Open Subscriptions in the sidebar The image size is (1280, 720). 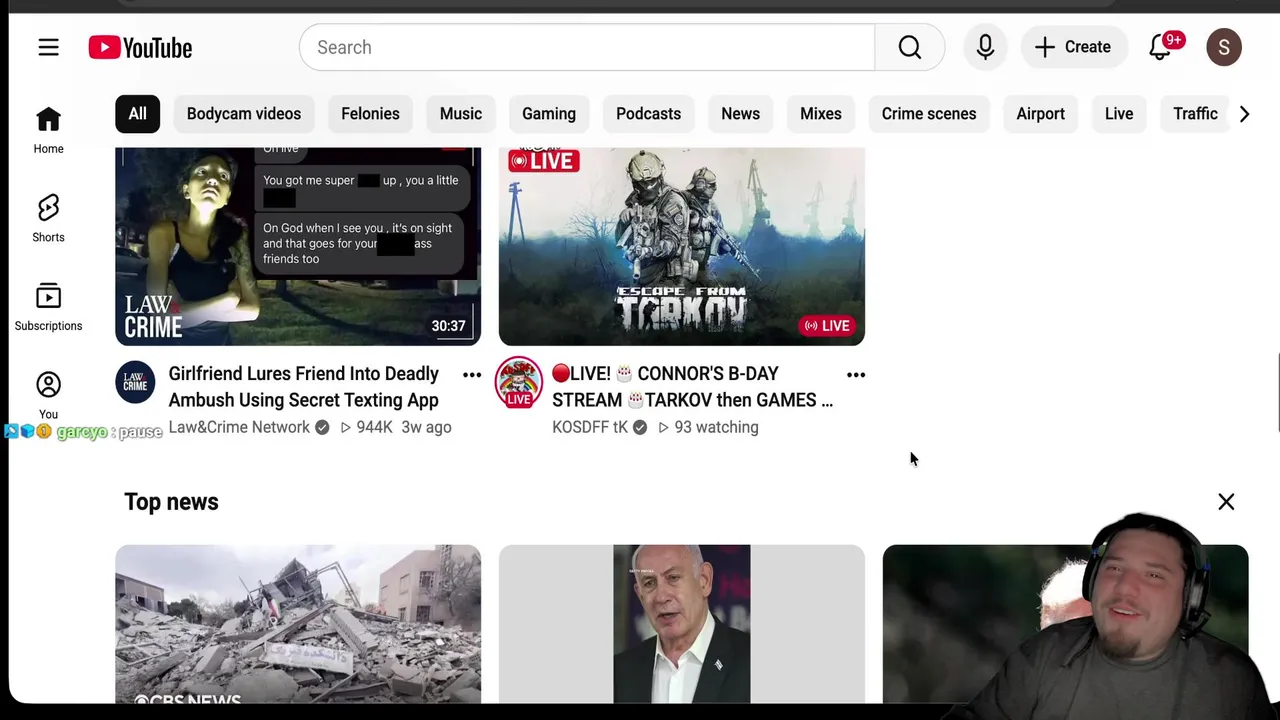[48, 307]
